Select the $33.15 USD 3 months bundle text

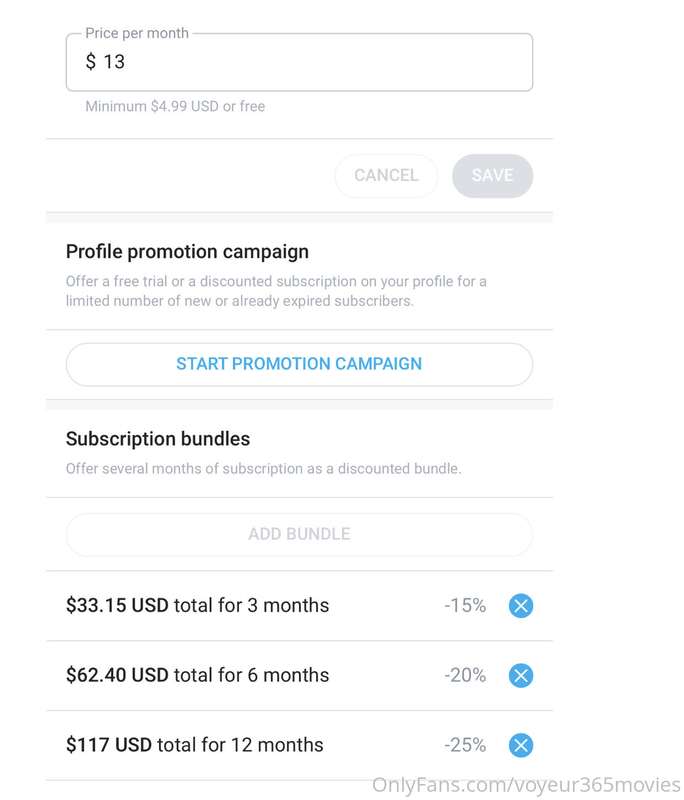pos(197,606)
